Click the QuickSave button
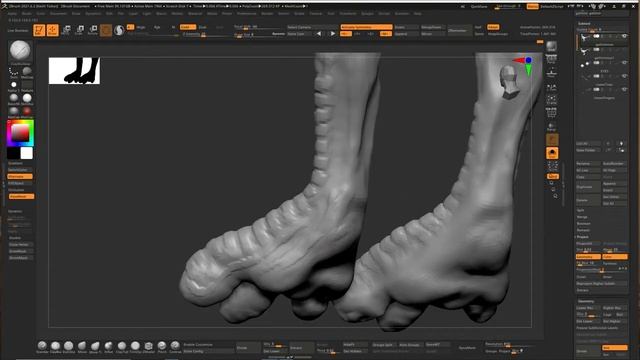 pos(479,7)
